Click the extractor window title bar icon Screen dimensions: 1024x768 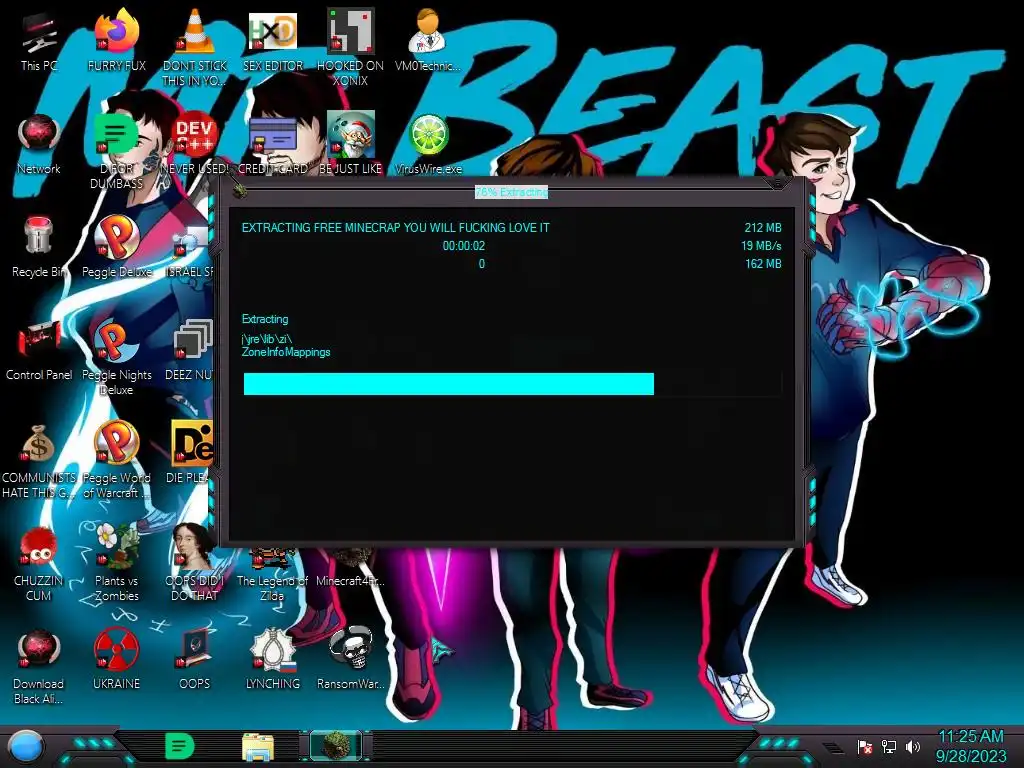(240, 190)
